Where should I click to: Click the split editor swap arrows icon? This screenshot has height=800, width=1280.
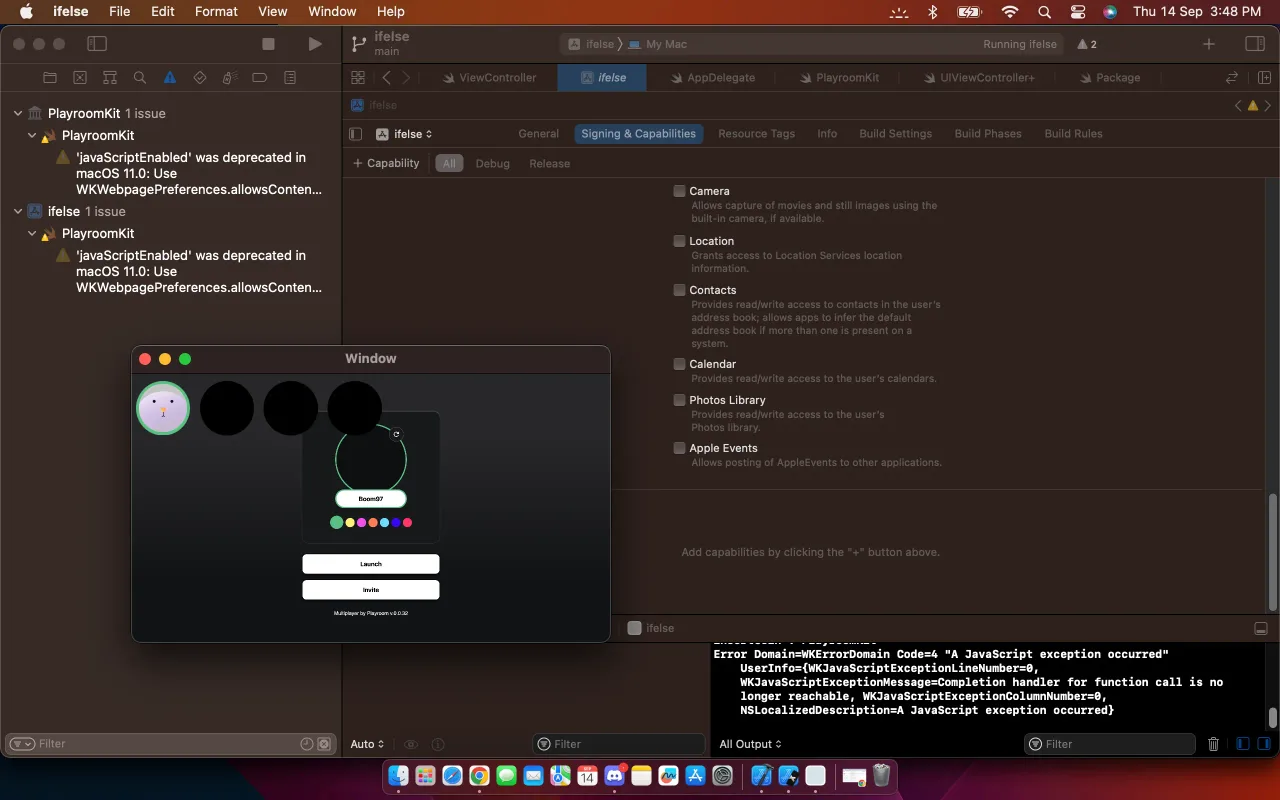point(1232,77)
